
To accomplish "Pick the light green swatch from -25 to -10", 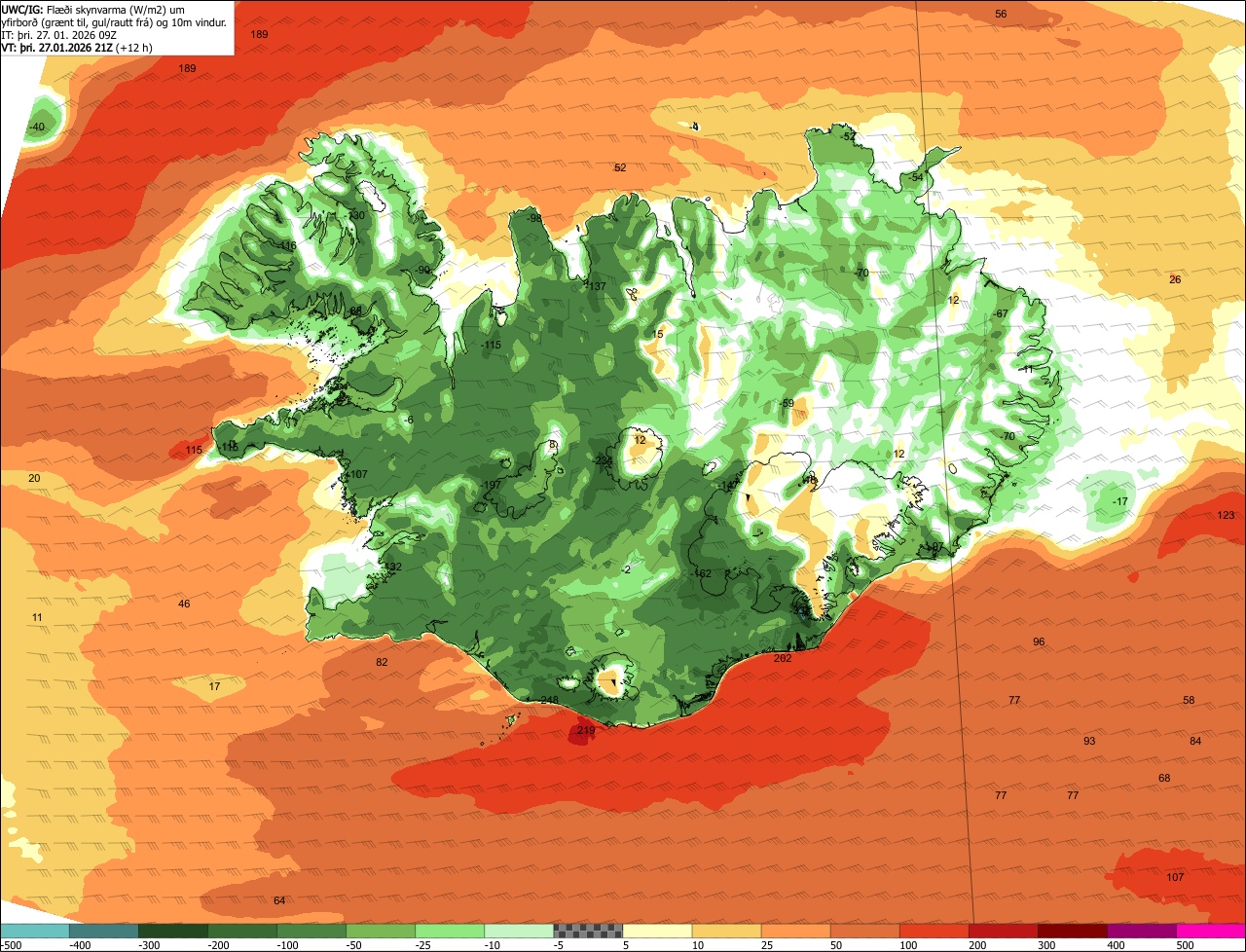I will [450, 932].
